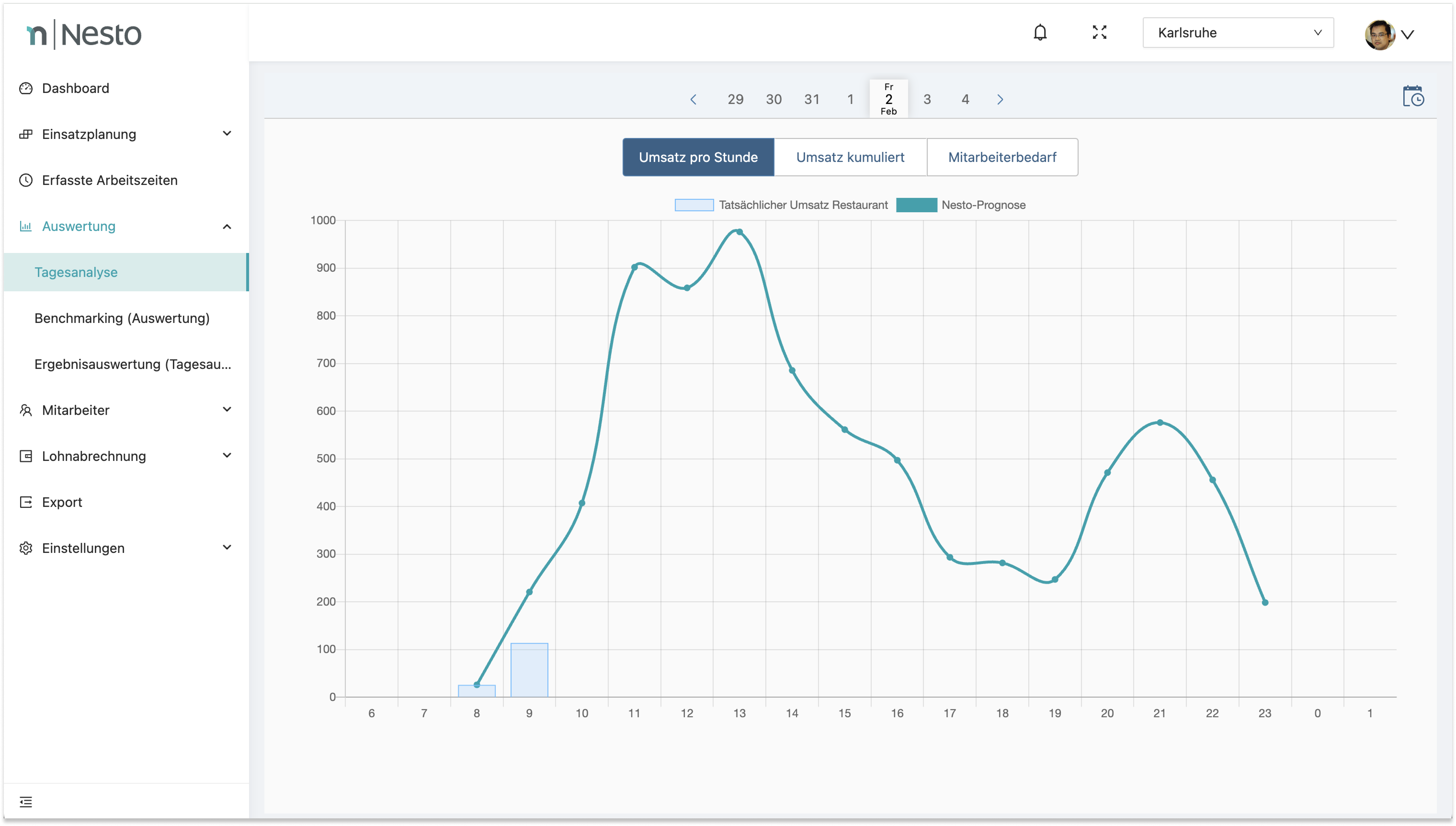The width and height of the screenshot is (1456, 826).
Task: Select Umsatz pro Stunde view
Action: coord(698,157)
